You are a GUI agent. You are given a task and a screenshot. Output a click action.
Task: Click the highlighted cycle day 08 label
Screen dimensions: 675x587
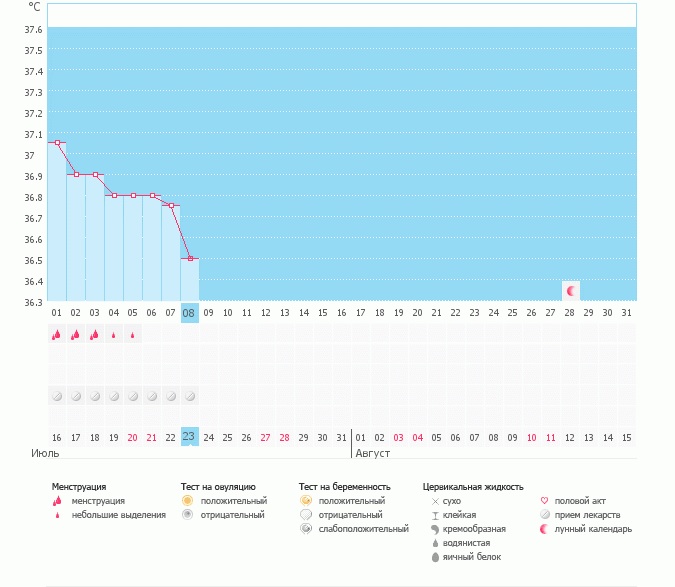pyautogui.click(x=189, y=313)
